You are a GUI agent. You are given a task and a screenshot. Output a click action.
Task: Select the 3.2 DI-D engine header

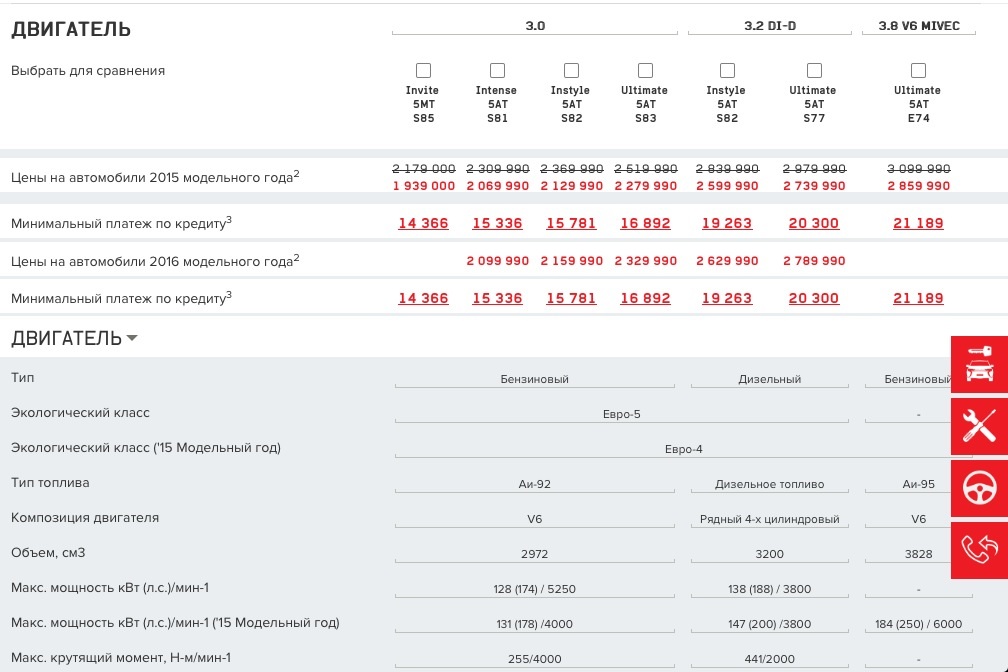click(x=770, y=26)
